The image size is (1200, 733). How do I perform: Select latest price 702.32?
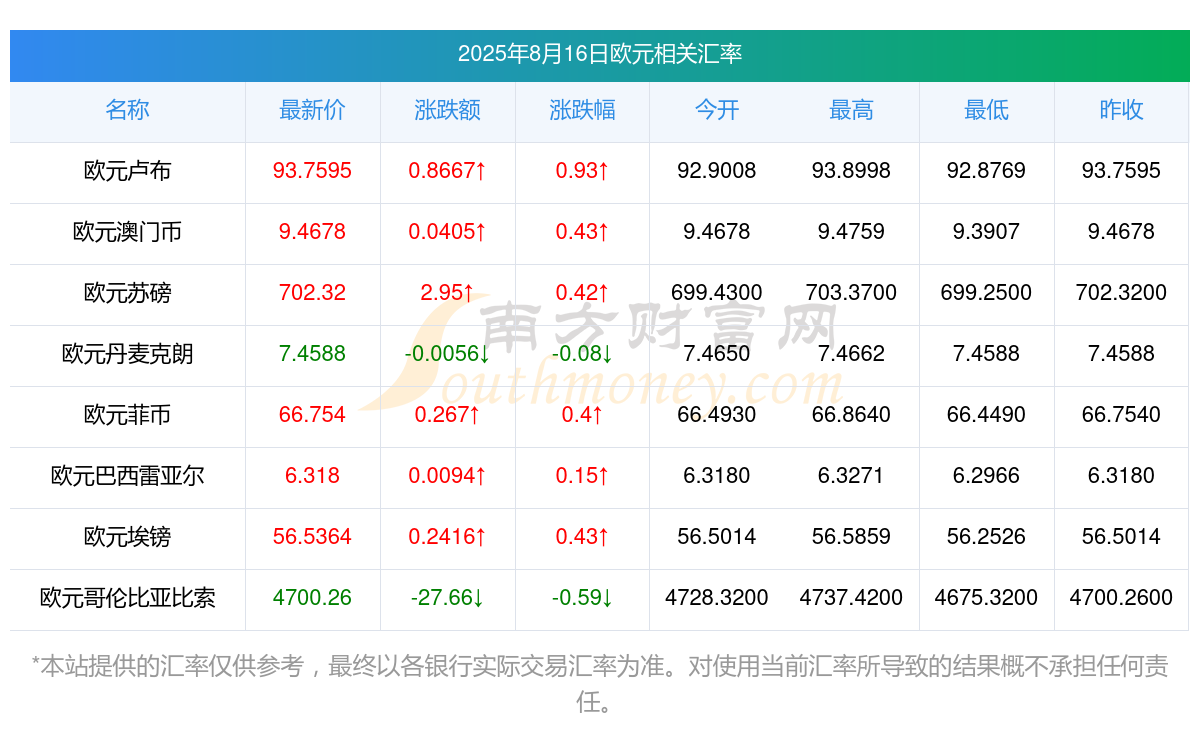click(312, 293)
